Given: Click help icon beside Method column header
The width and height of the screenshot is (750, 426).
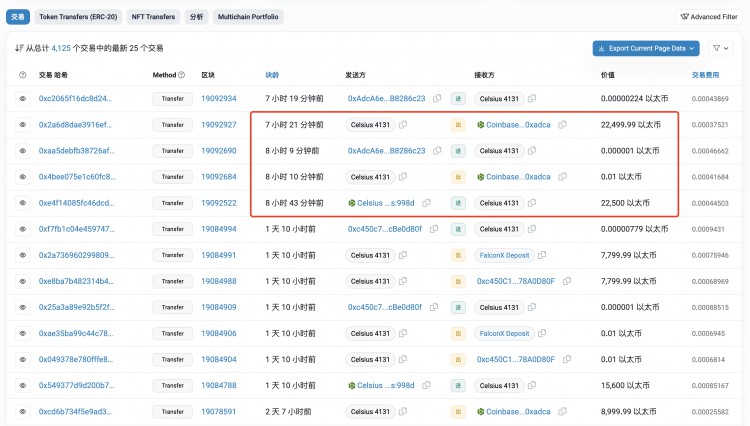Looking at the screenshot, I should (181, 75).
